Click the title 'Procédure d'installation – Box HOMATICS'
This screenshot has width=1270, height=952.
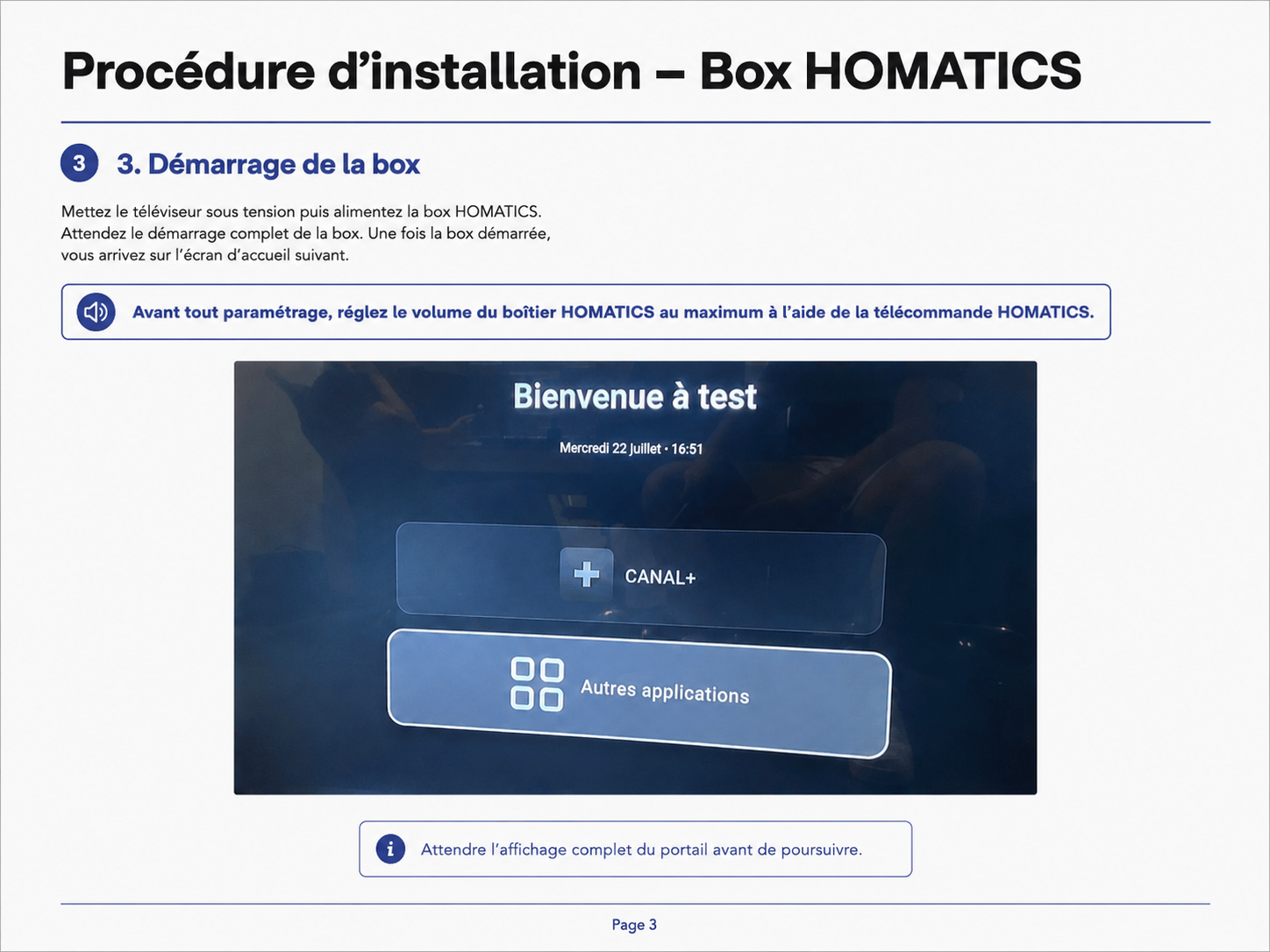click(572, 71)
